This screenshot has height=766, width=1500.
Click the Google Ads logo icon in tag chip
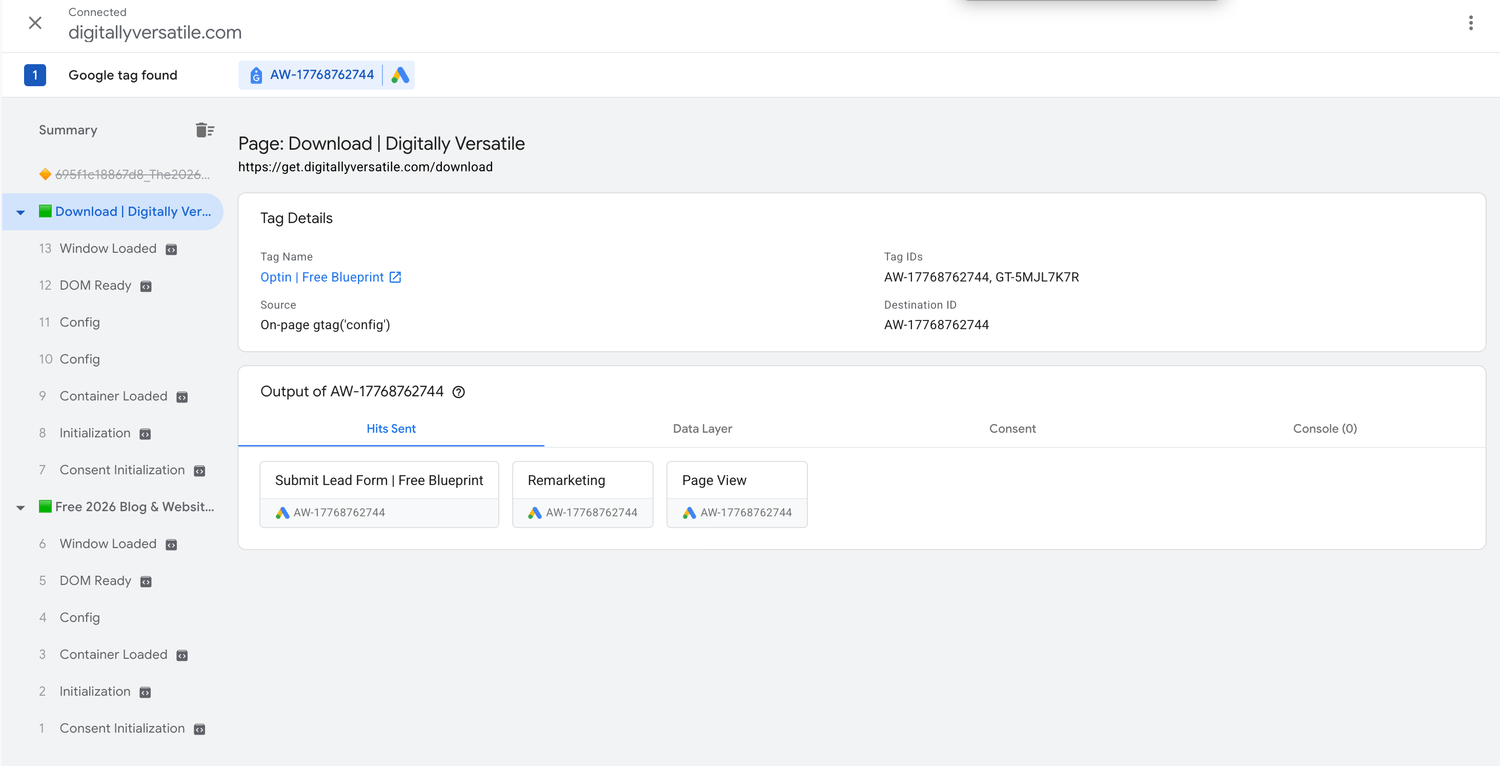pos(400,75)
